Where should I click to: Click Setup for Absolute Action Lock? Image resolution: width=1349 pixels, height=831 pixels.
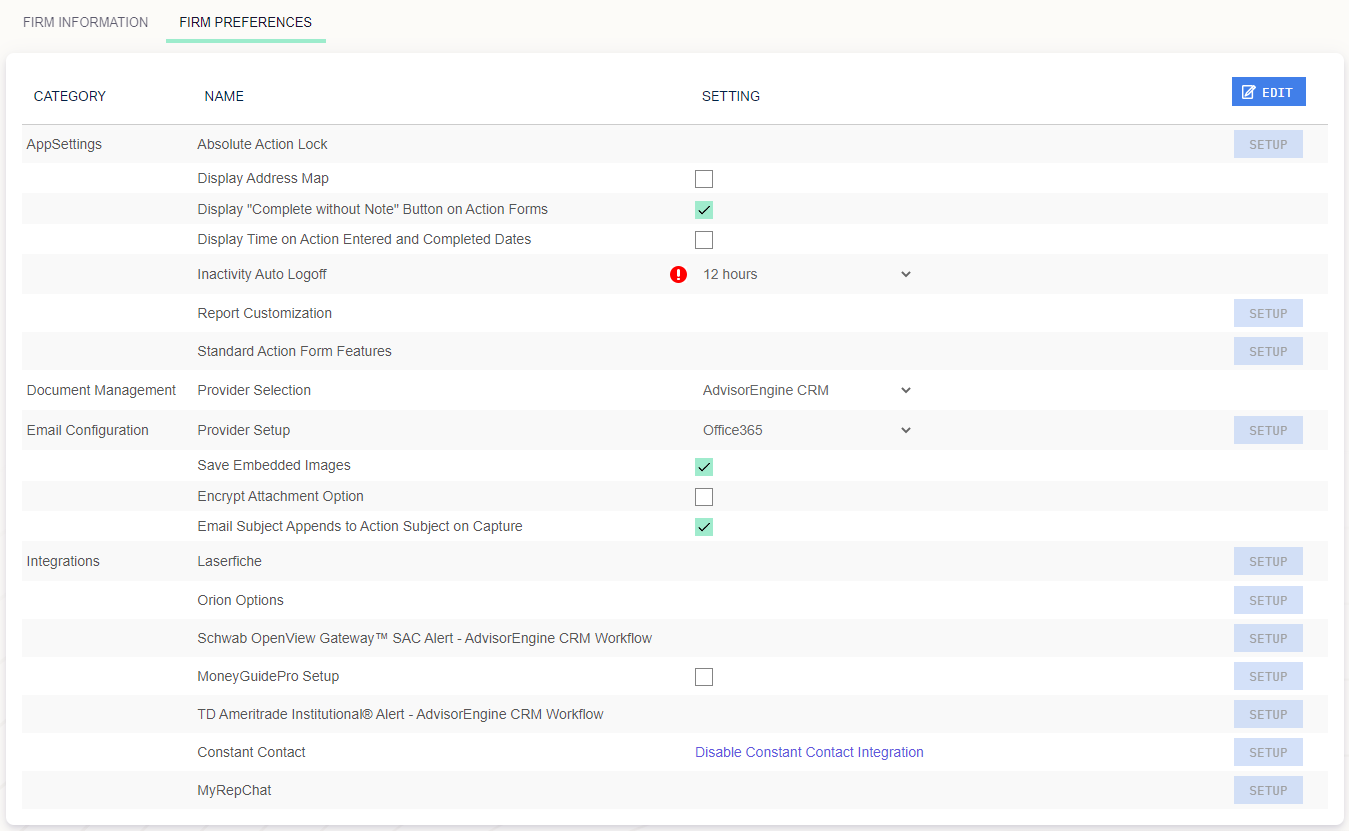[x=1268, y=144]
